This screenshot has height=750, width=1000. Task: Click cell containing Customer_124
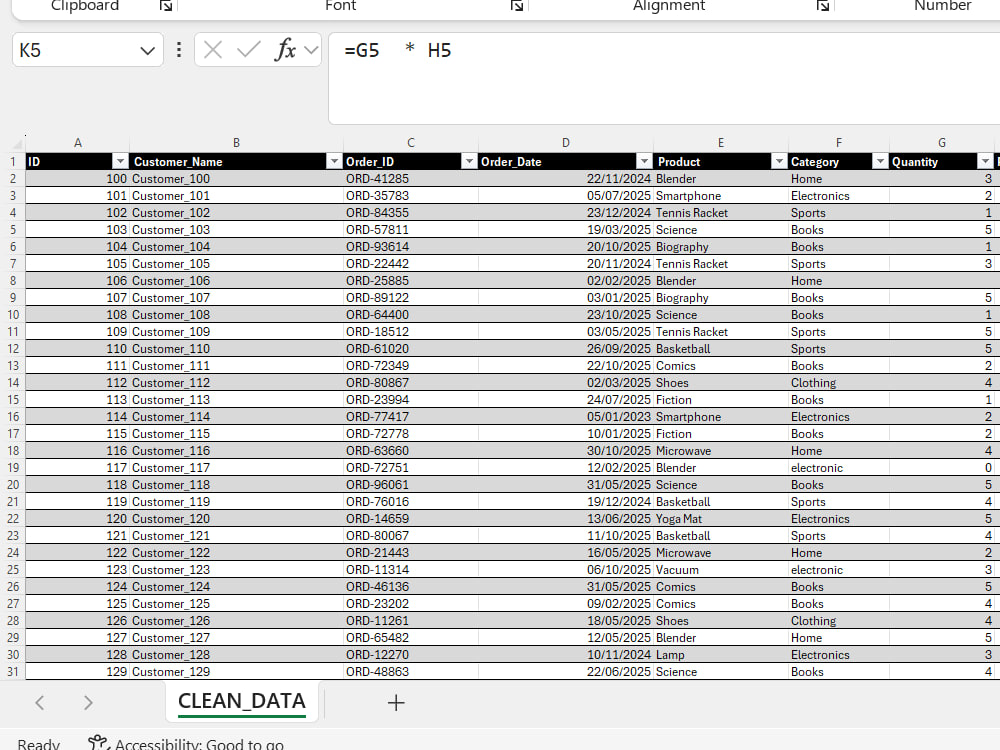(236, 587)
